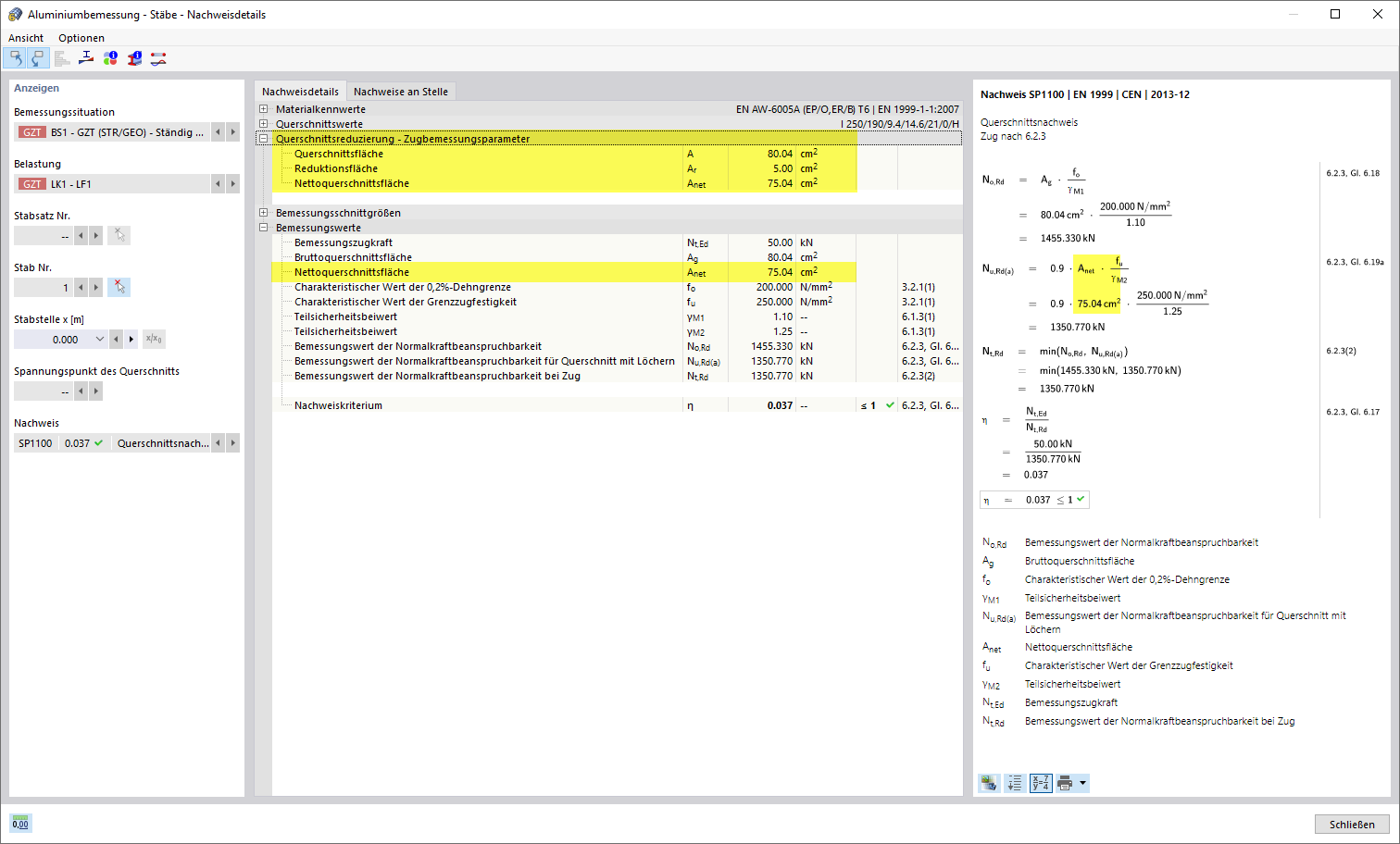Open the Optionen menu
This screenshot has height=844, width=1400.
click(x=81, y=38)
